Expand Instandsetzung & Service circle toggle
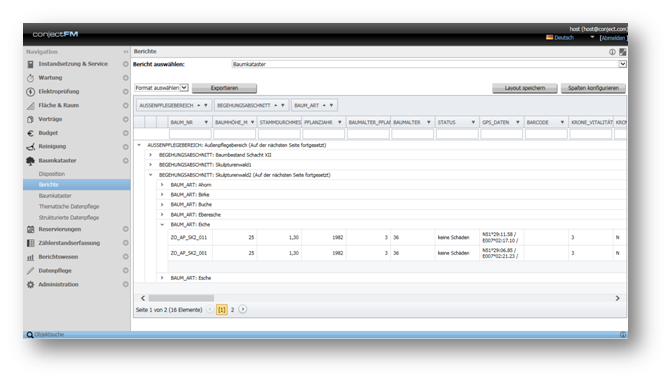 pos(125,64)
